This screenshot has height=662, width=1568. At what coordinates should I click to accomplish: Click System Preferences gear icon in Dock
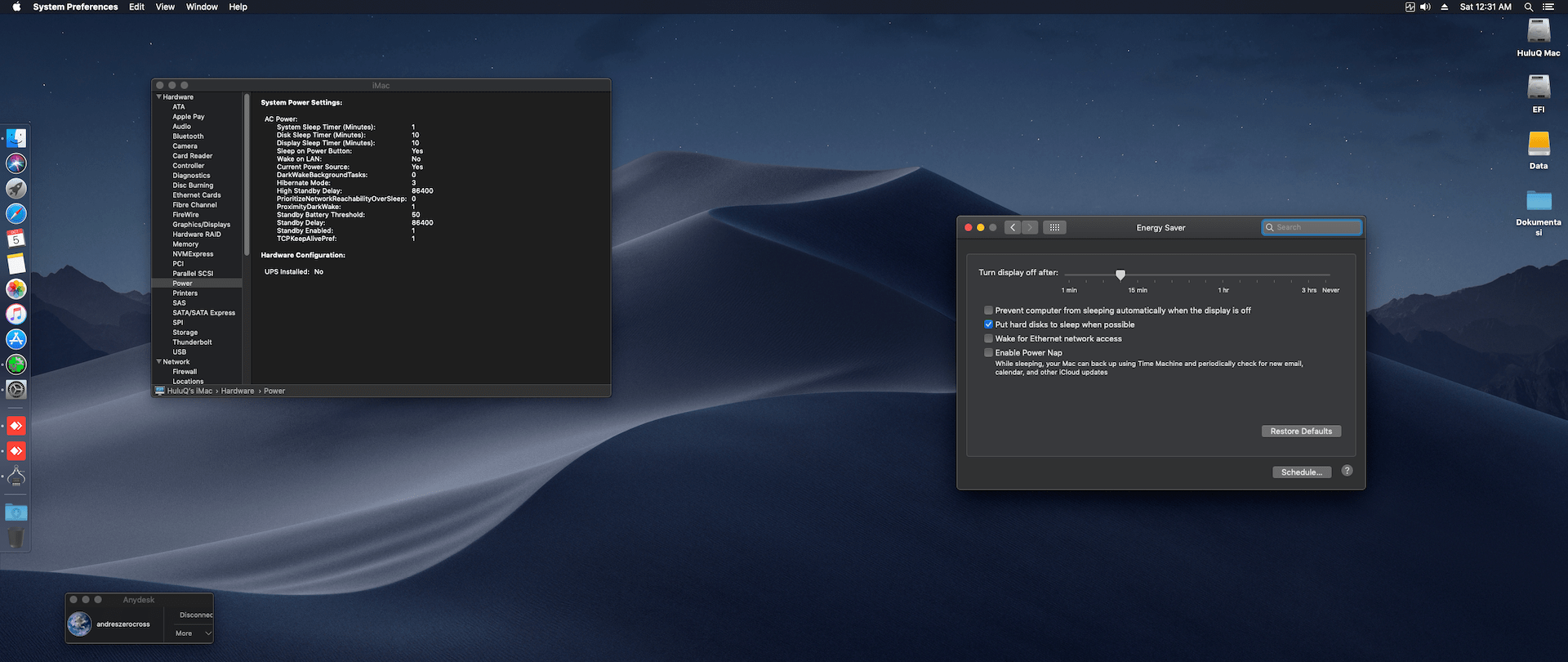click(16, 390)
